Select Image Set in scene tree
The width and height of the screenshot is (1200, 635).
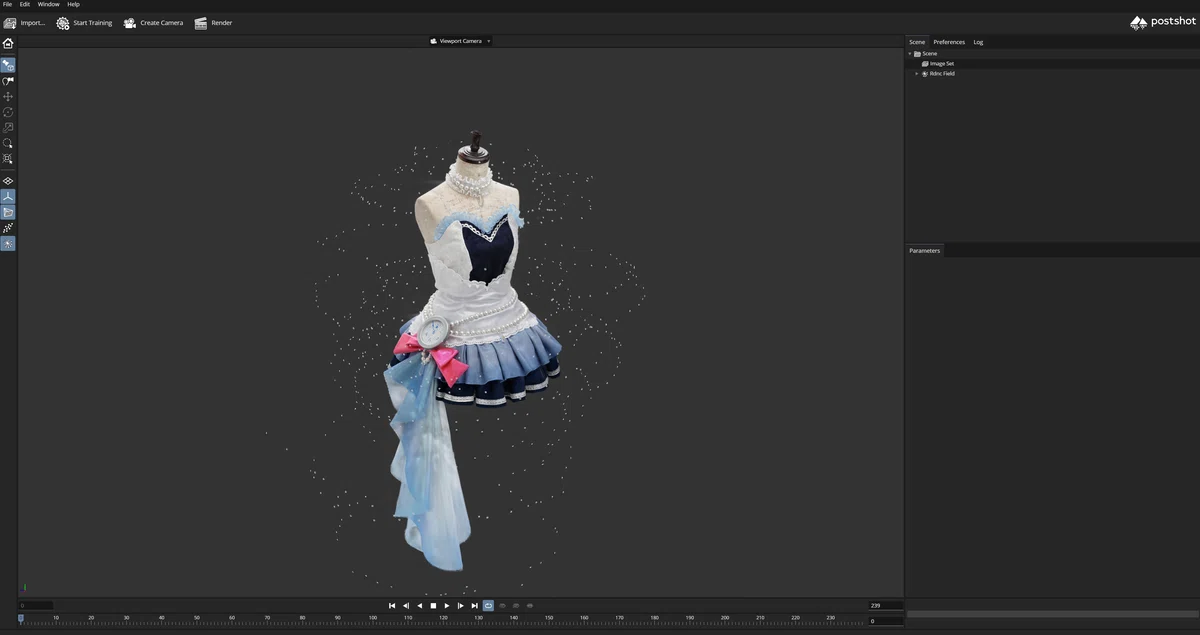pyautogui.click(x=942, y=63)
